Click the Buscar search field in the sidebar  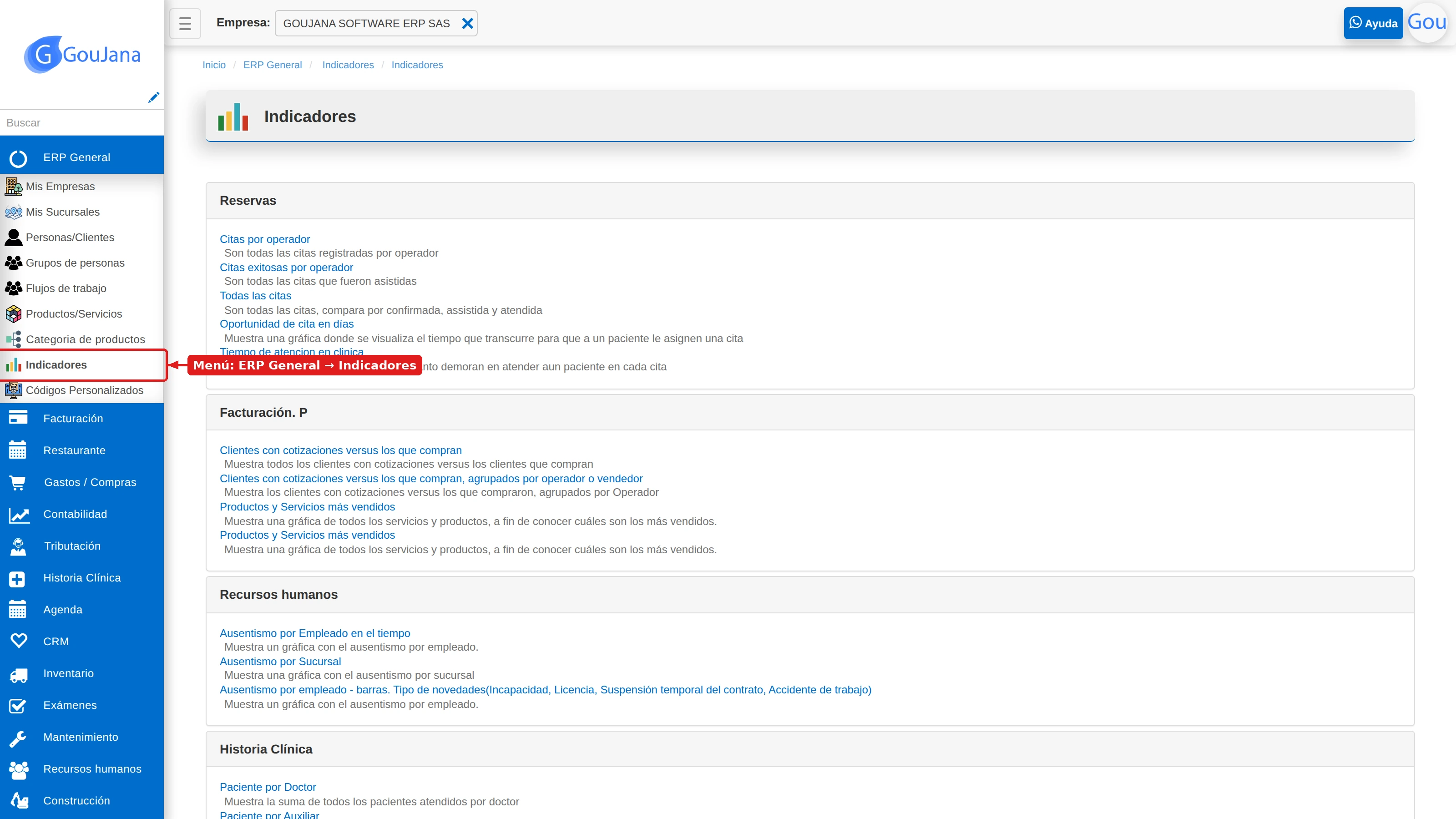82,123
